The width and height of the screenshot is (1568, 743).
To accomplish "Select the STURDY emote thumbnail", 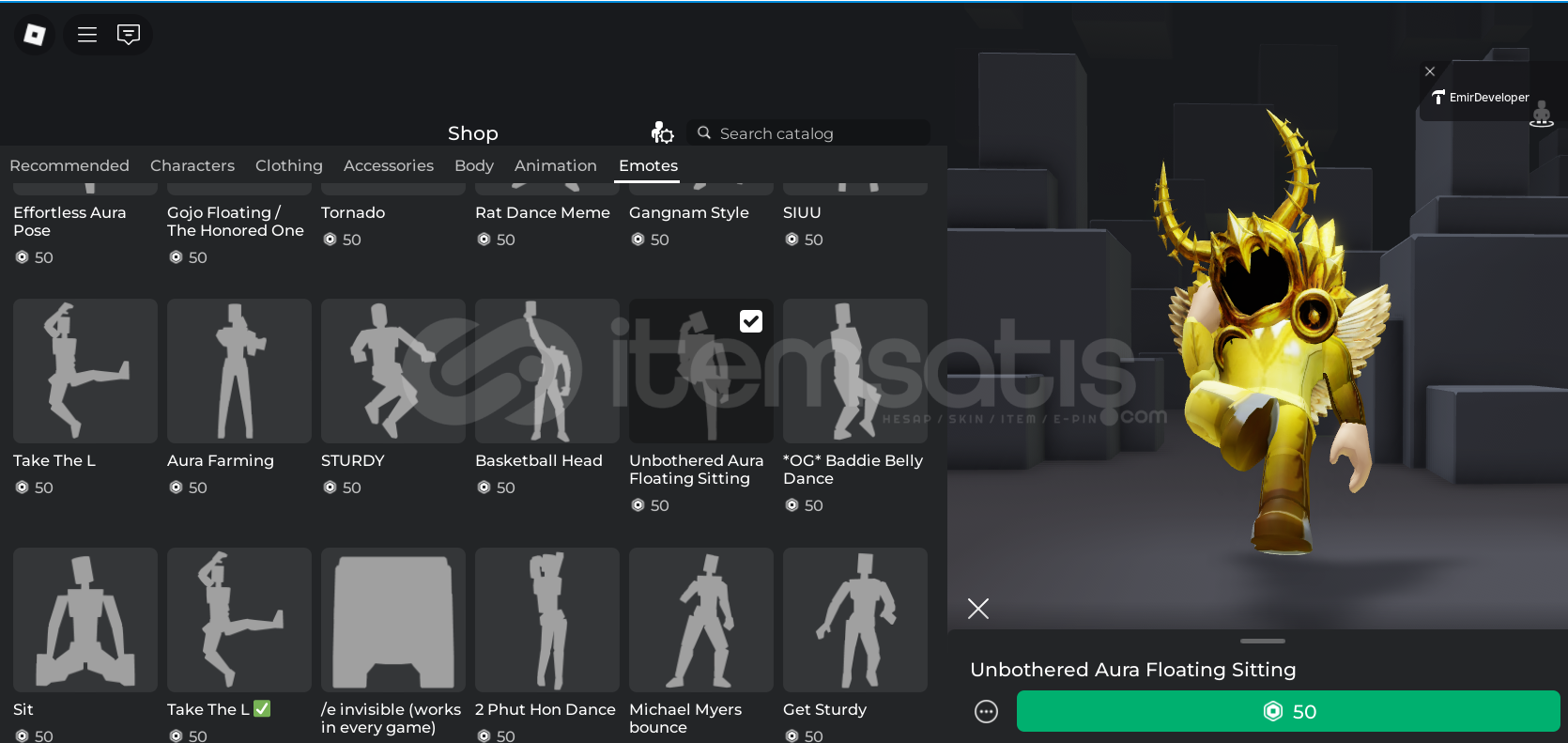I will [393, 371].
